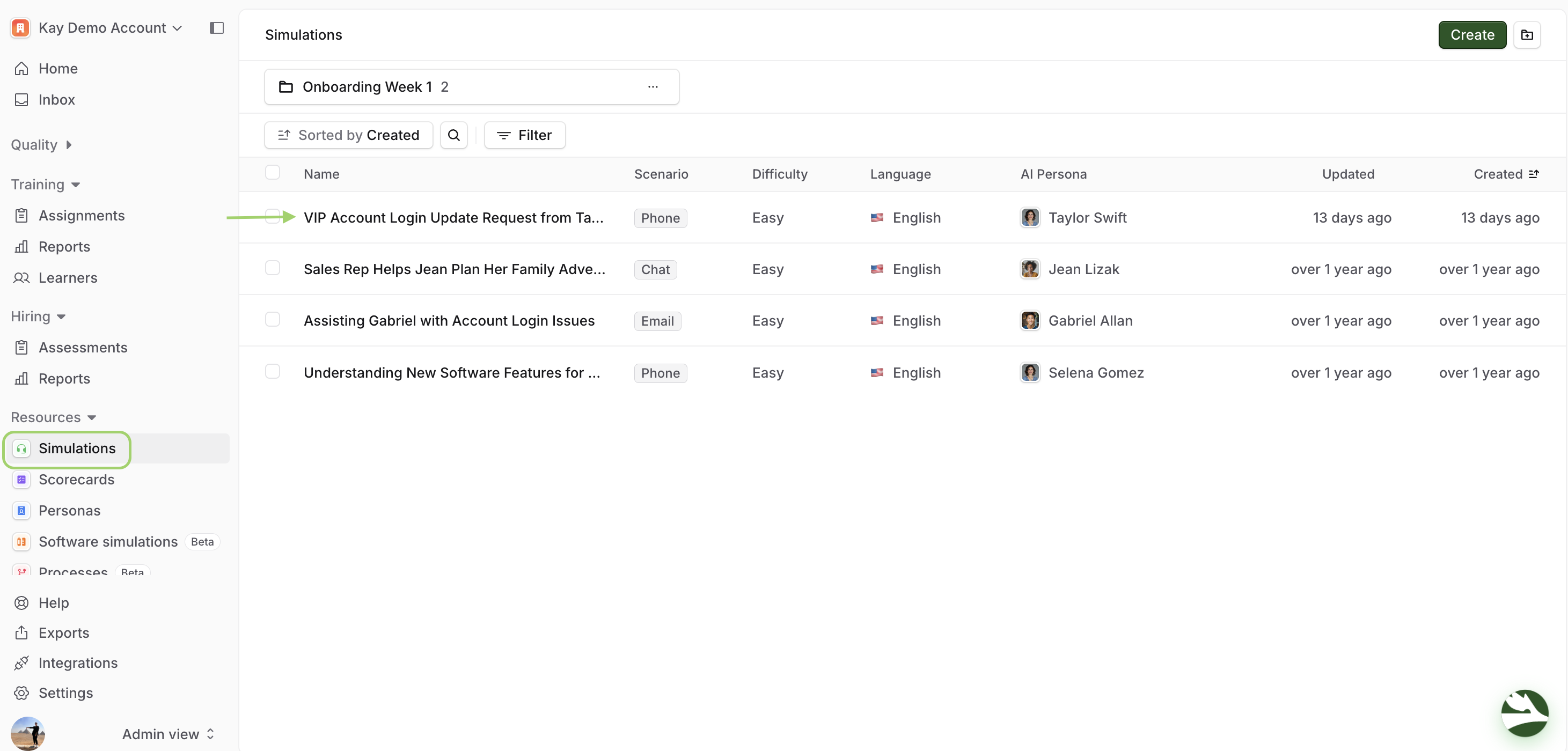Switch the Admin view selector
Viewport: 1568px width, 751px height.
[168, 734]
